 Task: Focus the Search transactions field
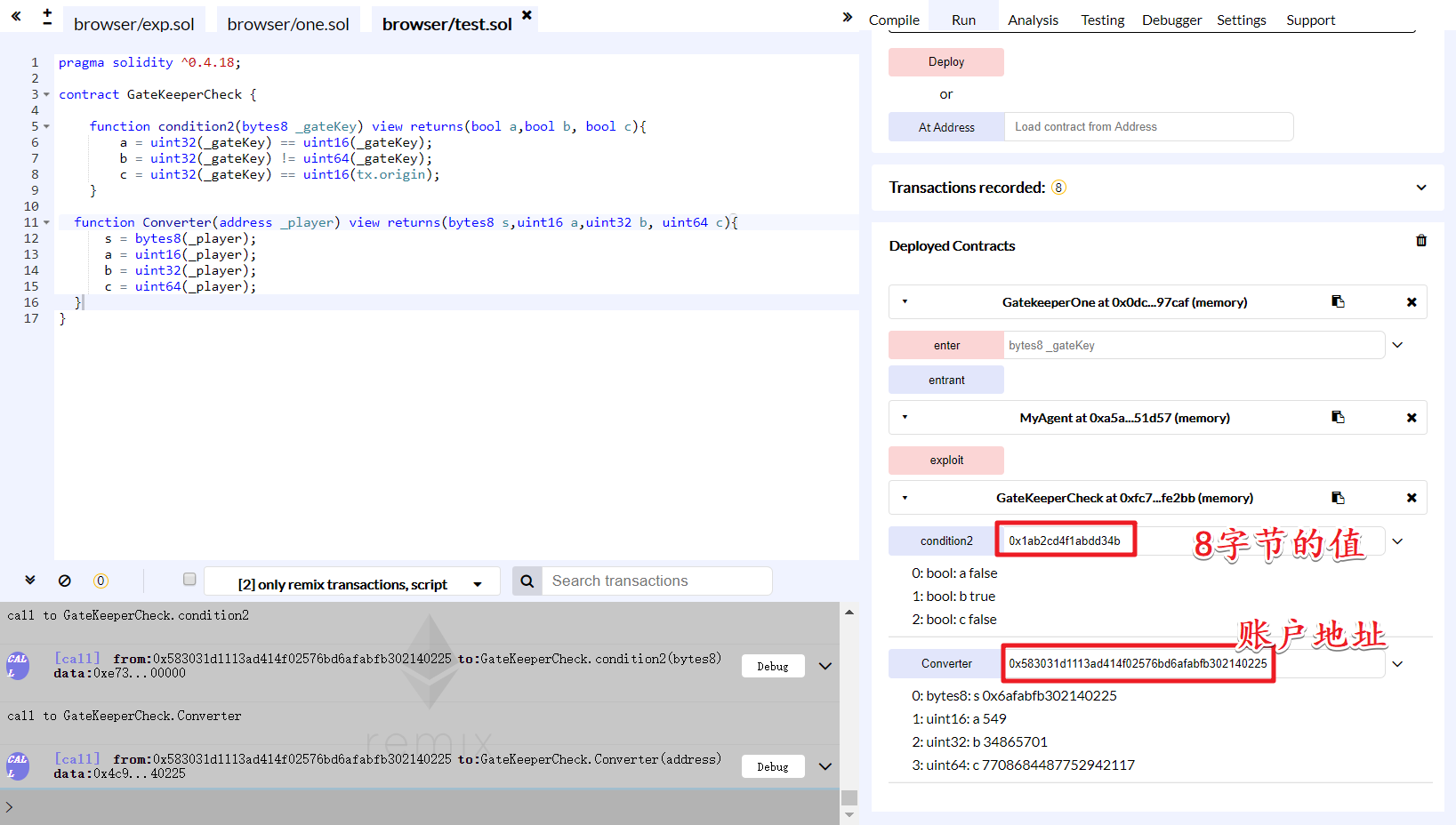(656, 581)
